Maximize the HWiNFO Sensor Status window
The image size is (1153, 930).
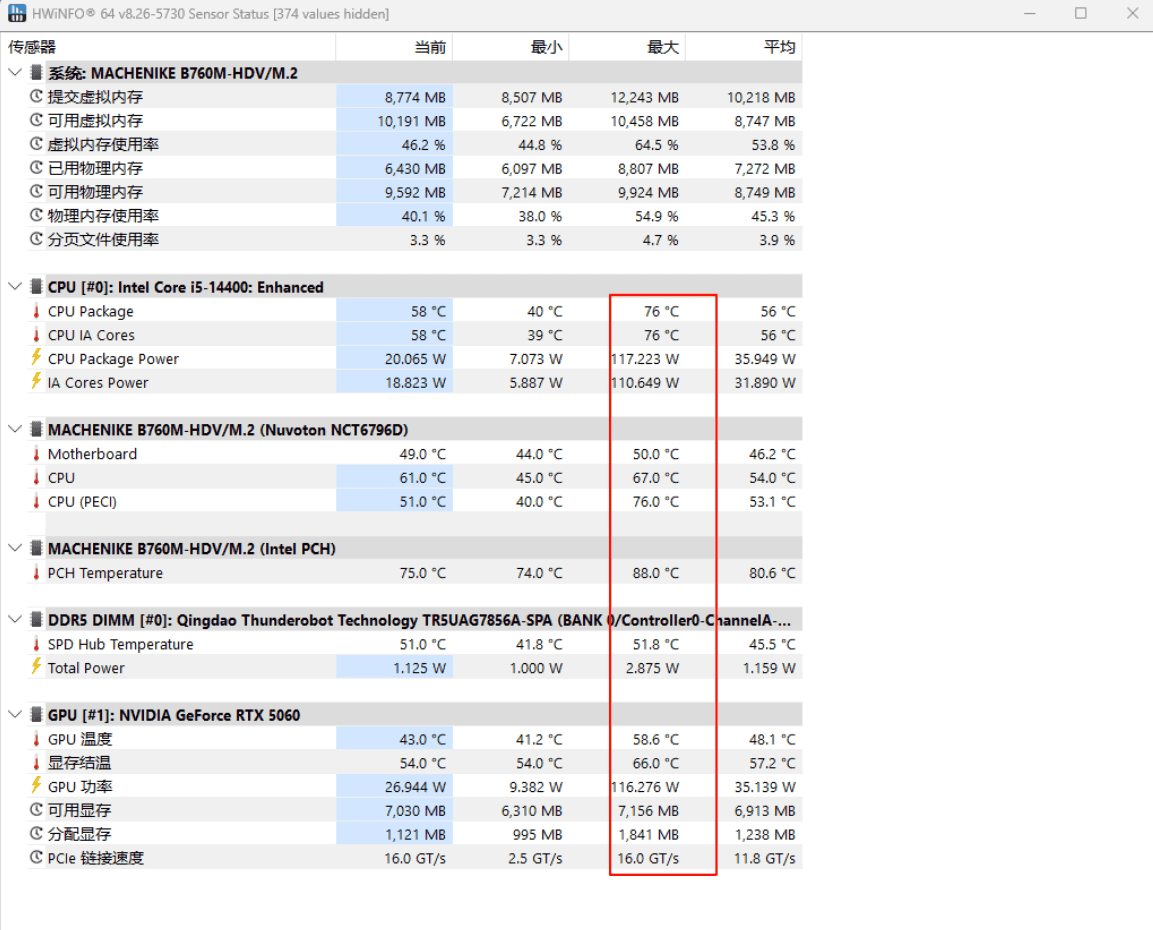point(1080,13)
